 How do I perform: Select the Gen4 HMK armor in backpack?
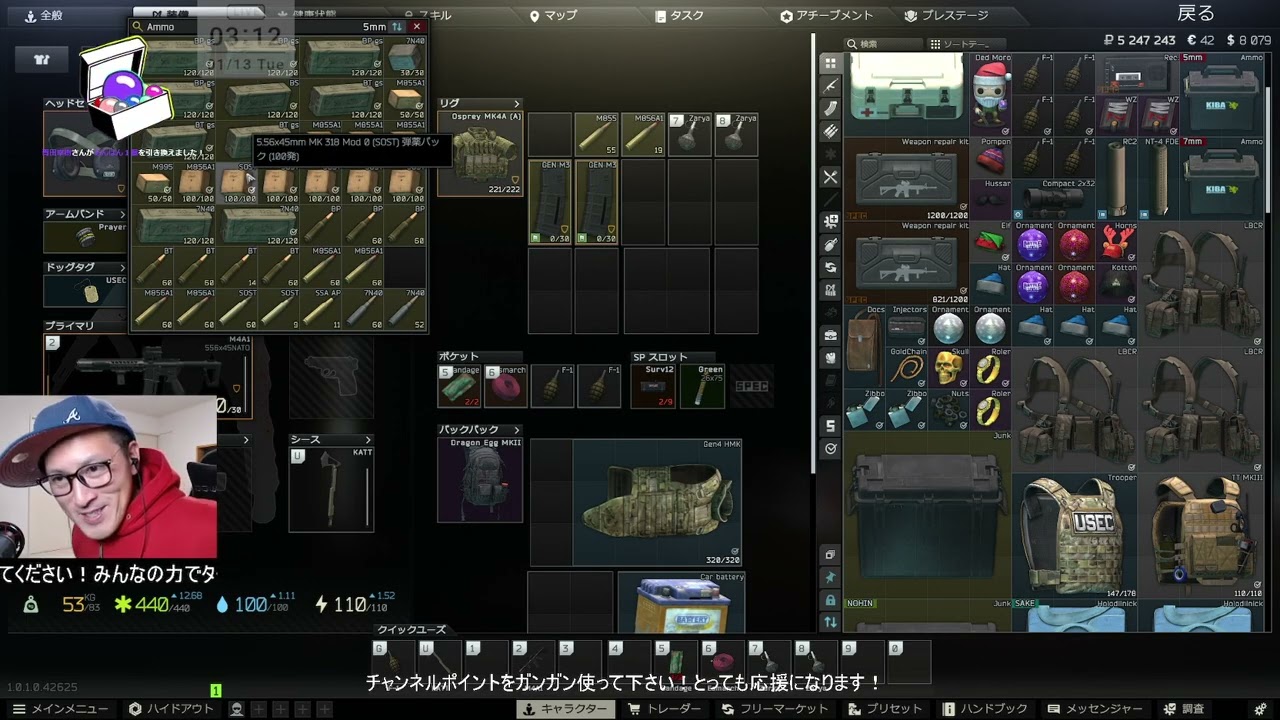point(657,502)
